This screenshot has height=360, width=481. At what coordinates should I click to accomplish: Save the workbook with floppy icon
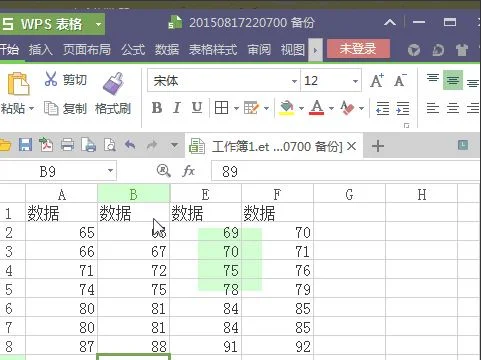(x=25, y=145)
